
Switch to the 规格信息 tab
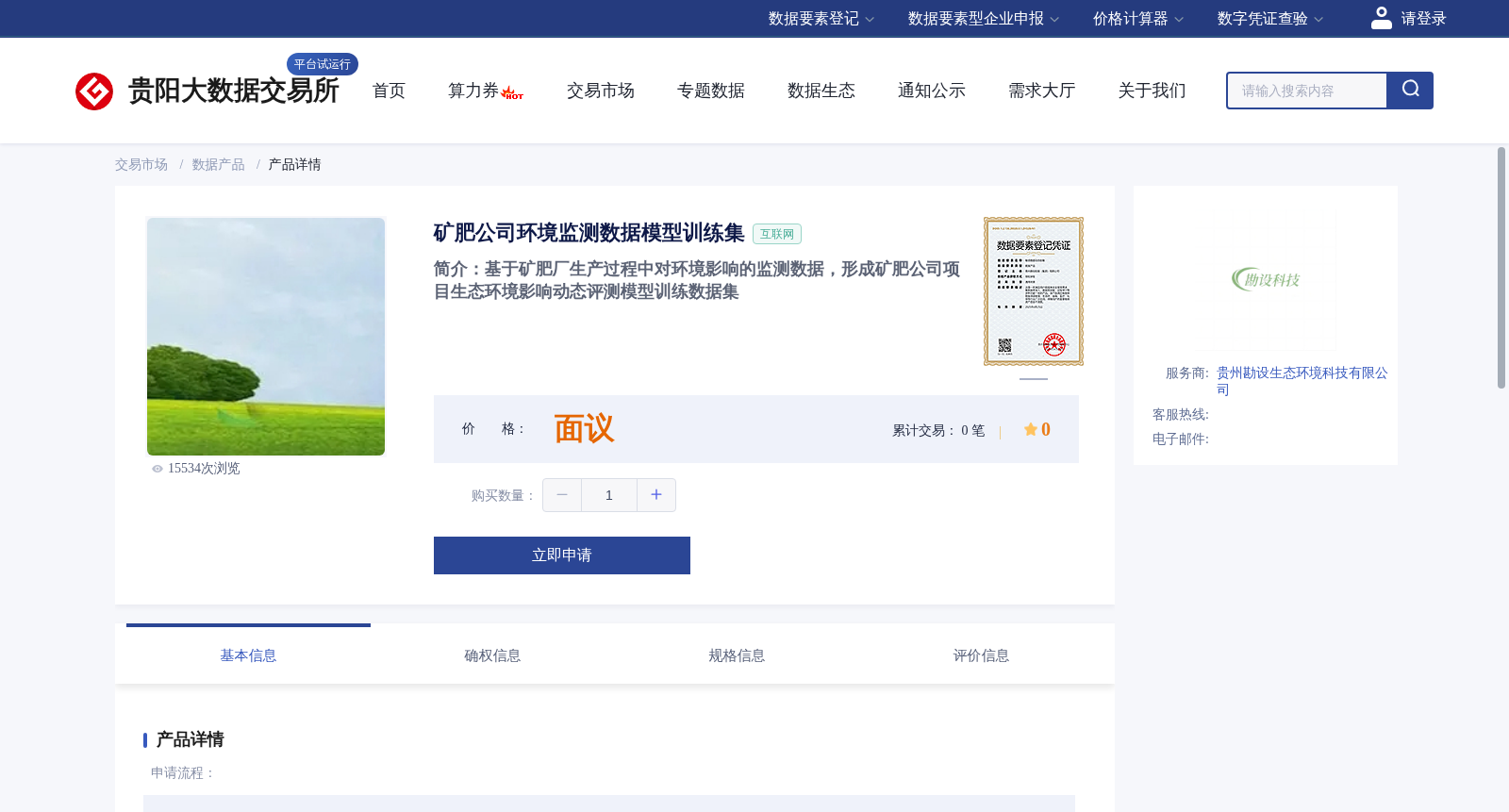pos(737,655)
